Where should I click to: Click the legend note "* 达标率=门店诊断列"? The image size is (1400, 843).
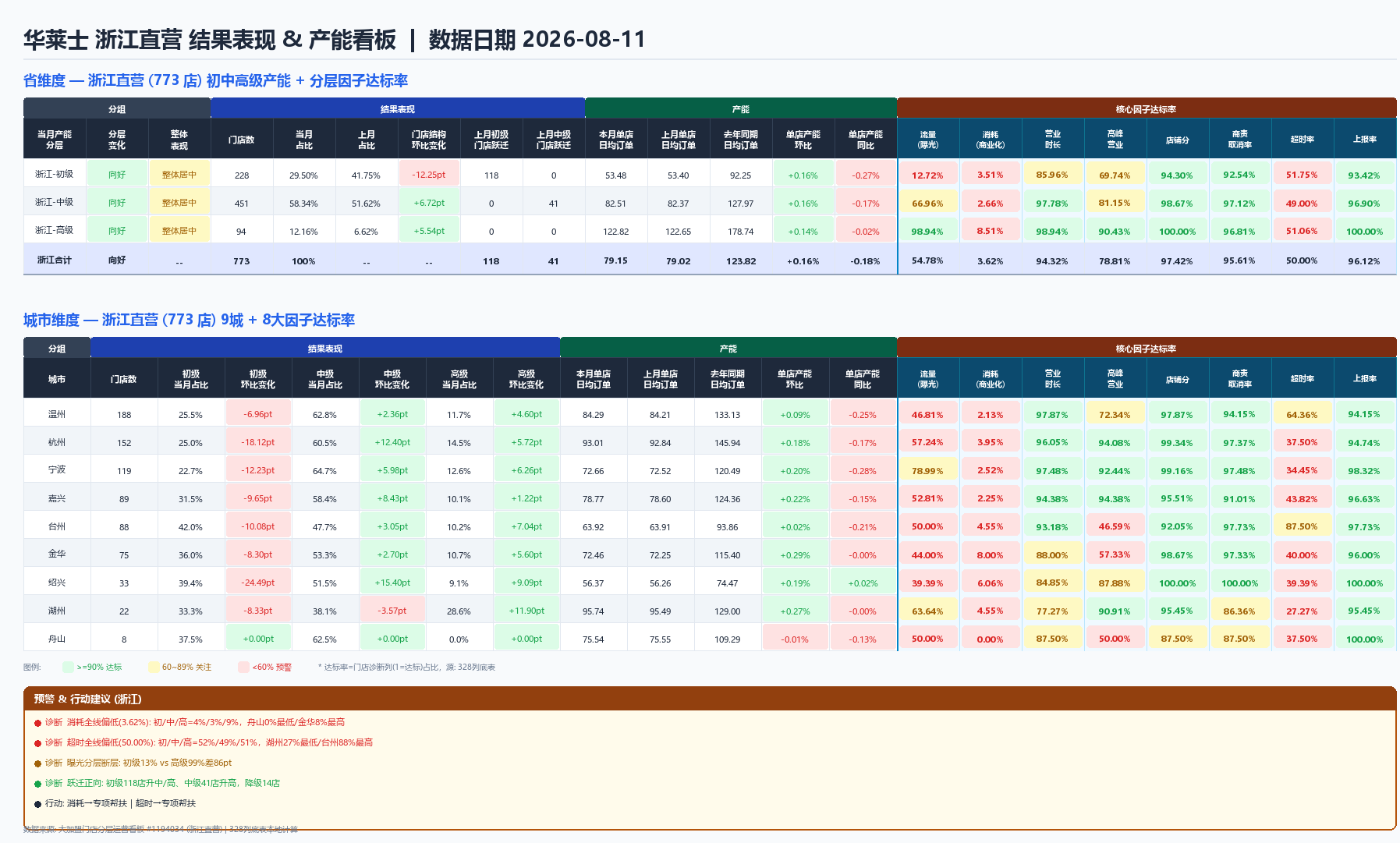(406, 667)
